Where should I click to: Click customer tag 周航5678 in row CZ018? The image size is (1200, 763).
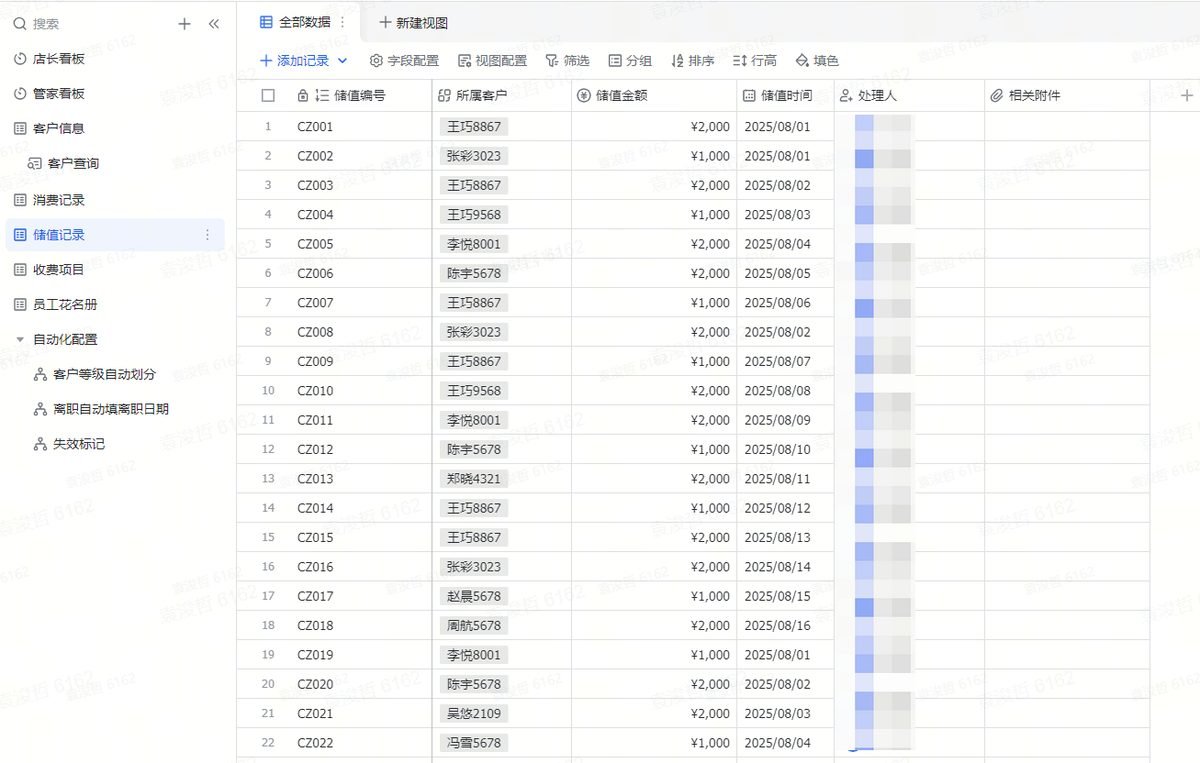pyautogui.click(x=474, y=625)
